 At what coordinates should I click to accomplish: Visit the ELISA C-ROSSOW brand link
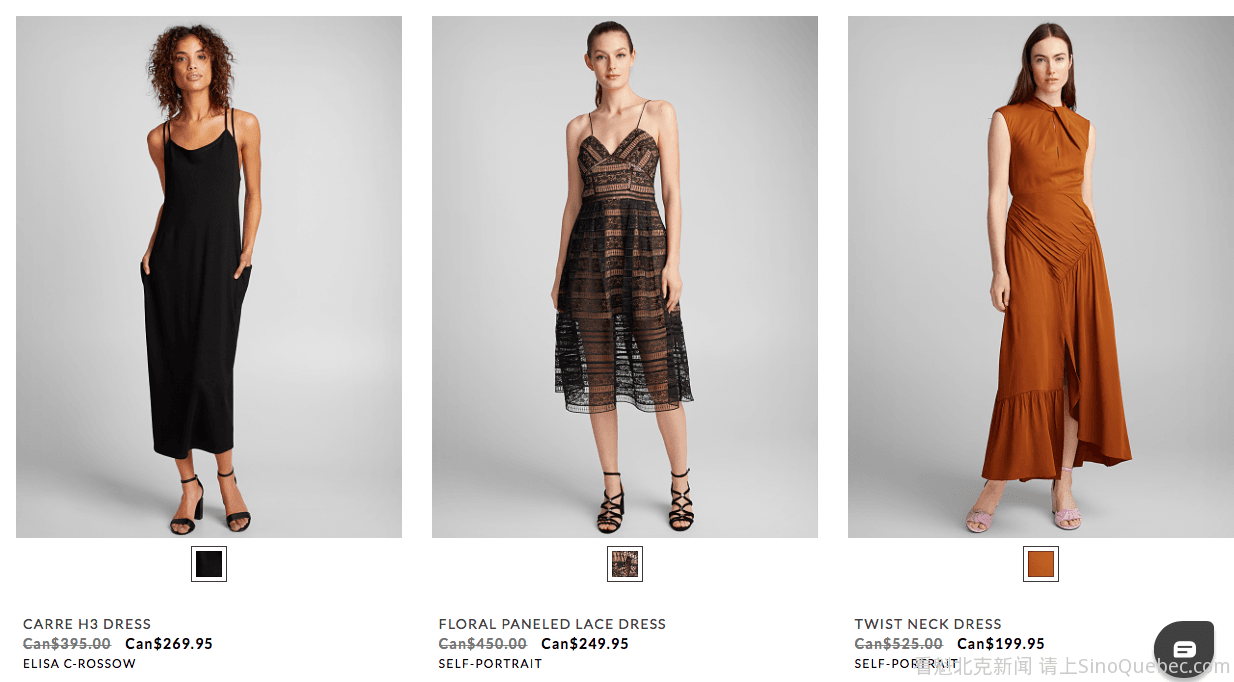[x=79, y=664]
